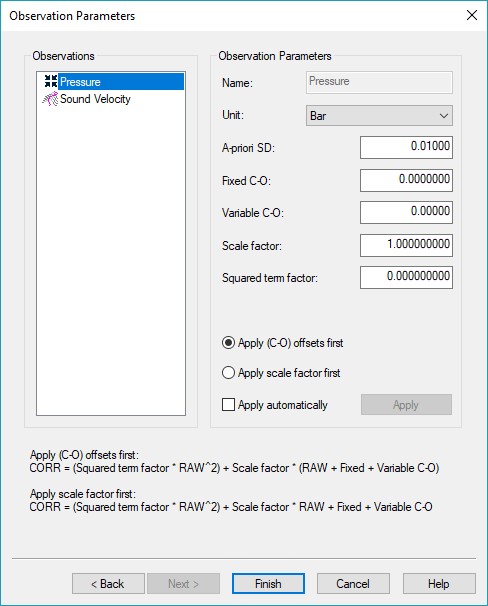Click the Finish button
The height and width of the screenshot is (606, 488).
tap(268, 584)
